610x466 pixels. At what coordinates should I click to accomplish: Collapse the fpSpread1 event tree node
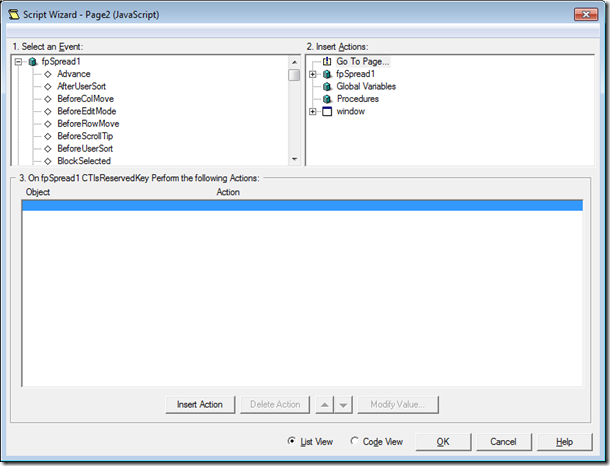(18, 62)
